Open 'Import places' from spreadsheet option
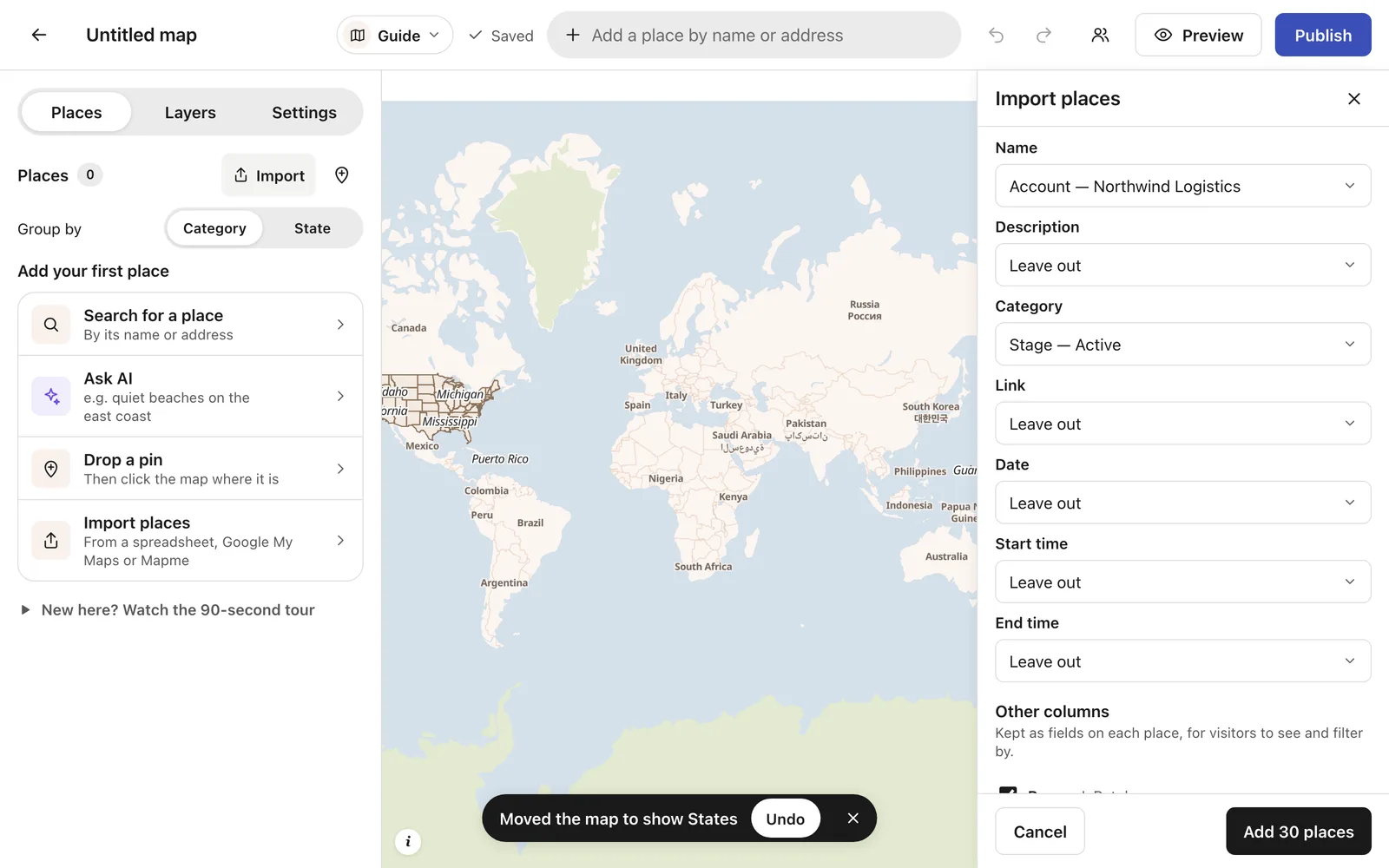This screenshot has width=1389, height=868. coord(190,541)
